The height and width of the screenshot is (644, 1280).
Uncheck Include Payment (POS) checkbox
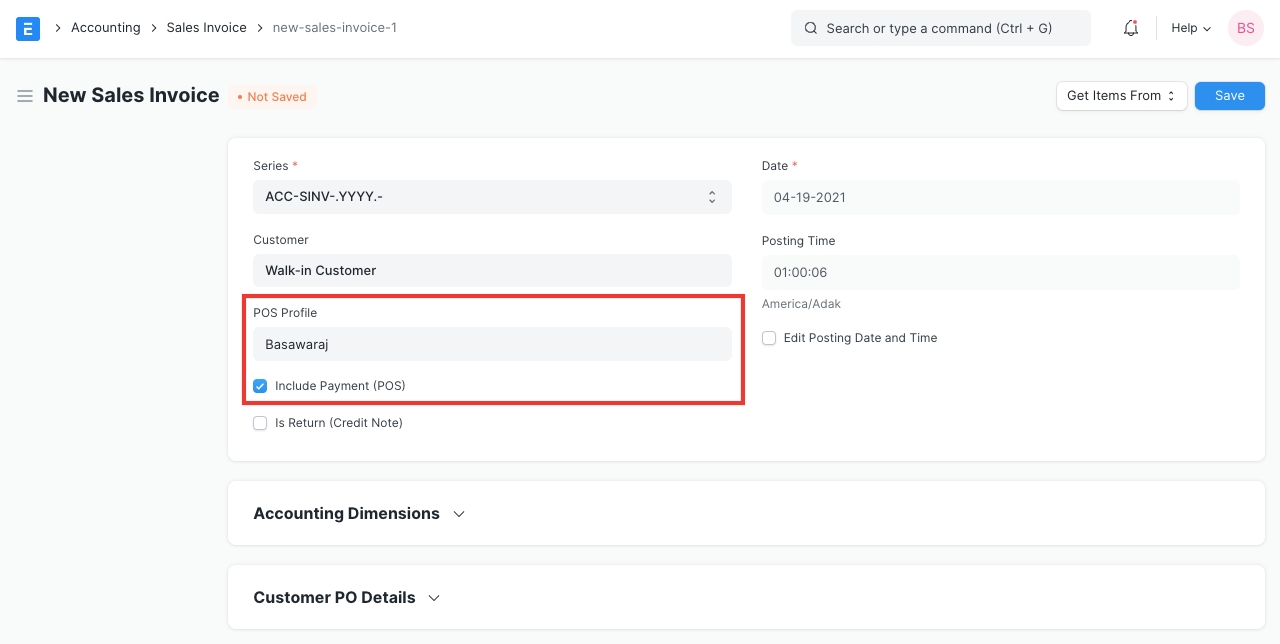click(x=260, y=386)
